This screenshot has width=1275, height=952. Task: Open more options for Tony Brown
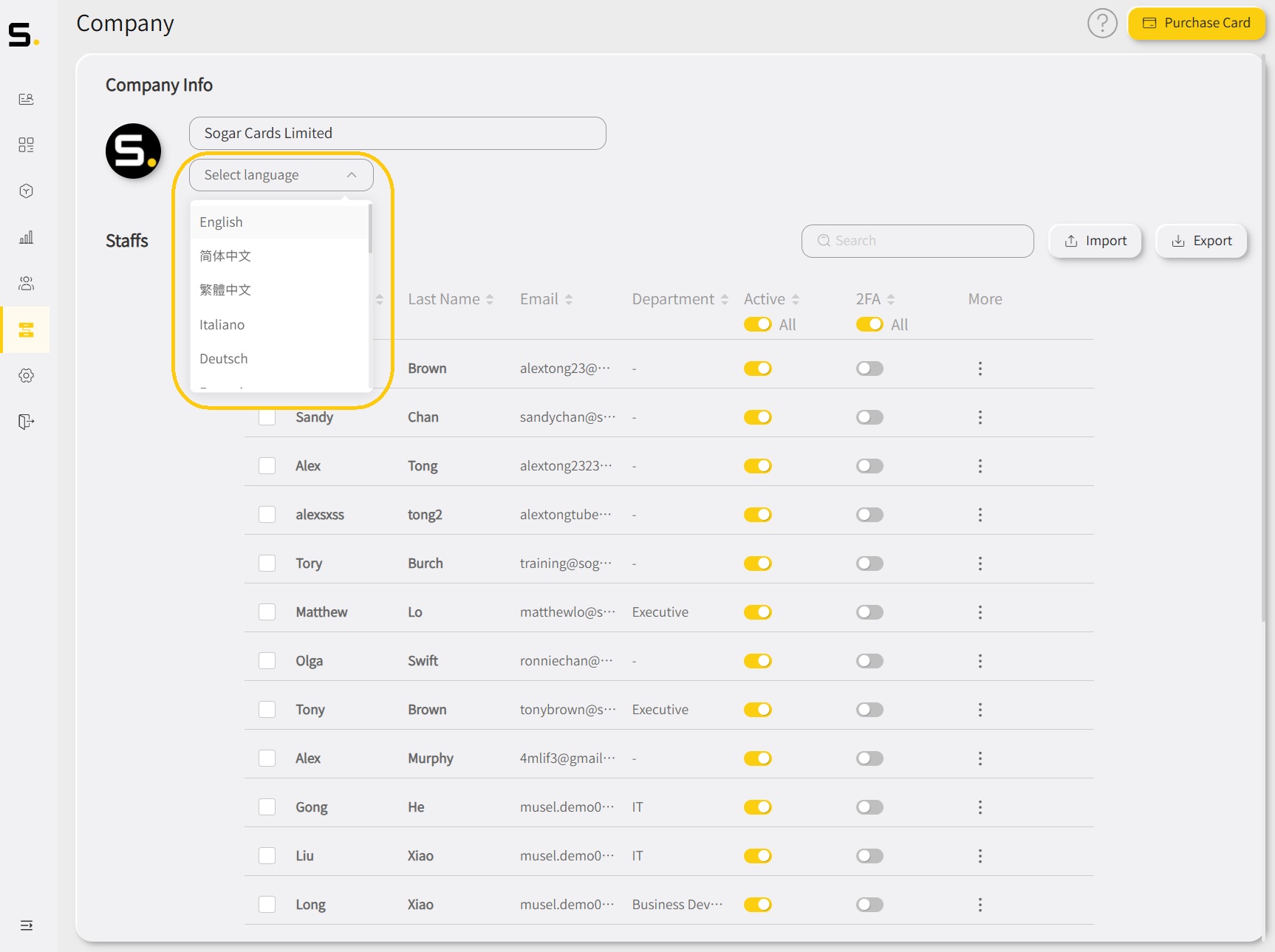tap(980, 710)
